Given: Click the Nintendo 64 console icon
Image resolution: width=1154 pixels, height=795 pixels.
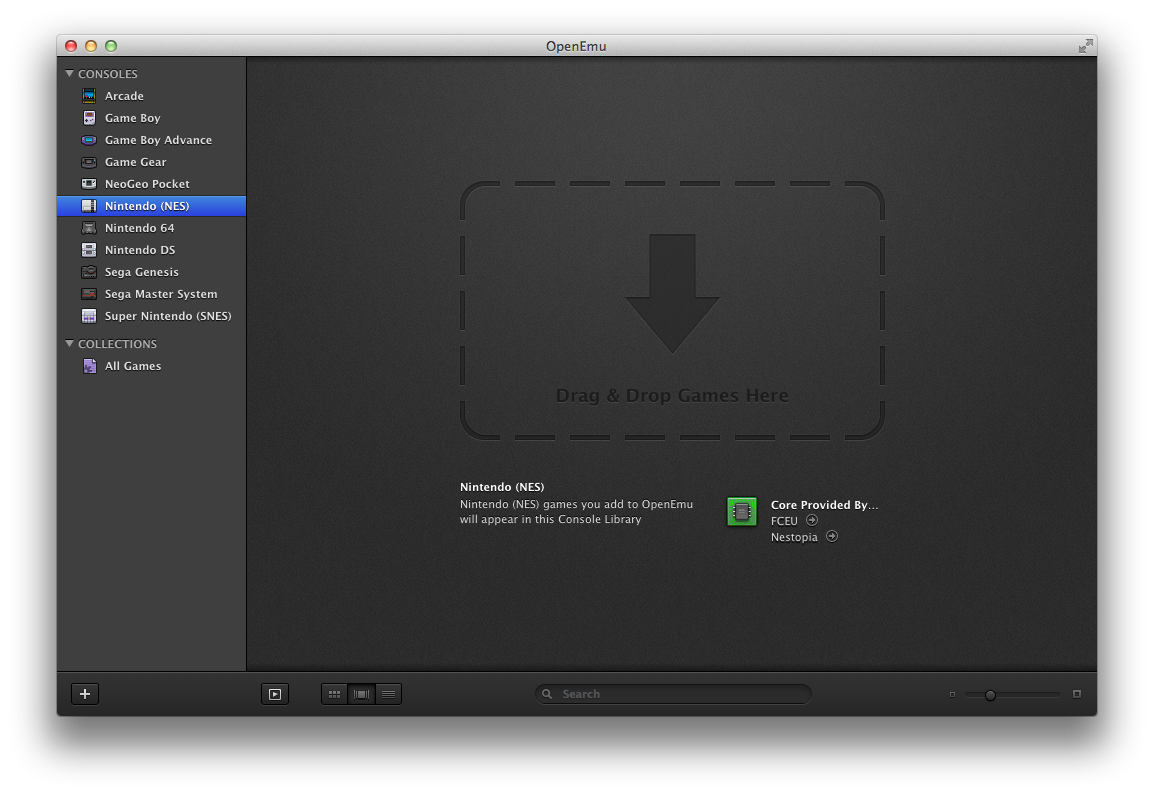Looking at the screenshot, I should (x=89, y=228).
